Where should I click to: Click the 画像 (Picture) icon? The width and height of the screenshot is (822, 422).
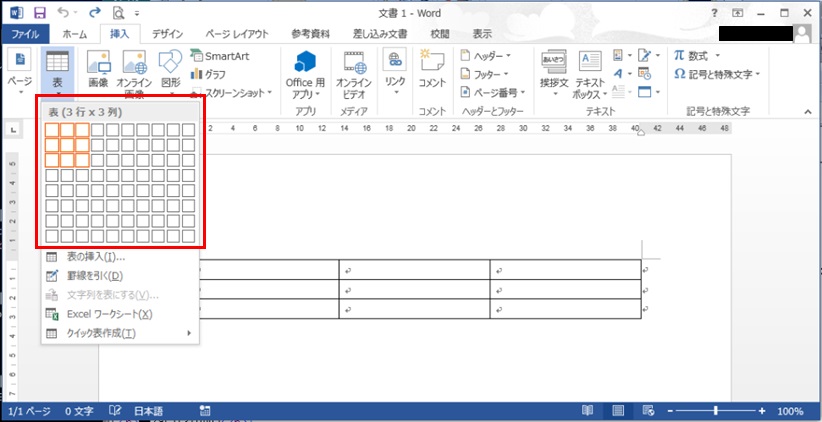pos(99,70)
